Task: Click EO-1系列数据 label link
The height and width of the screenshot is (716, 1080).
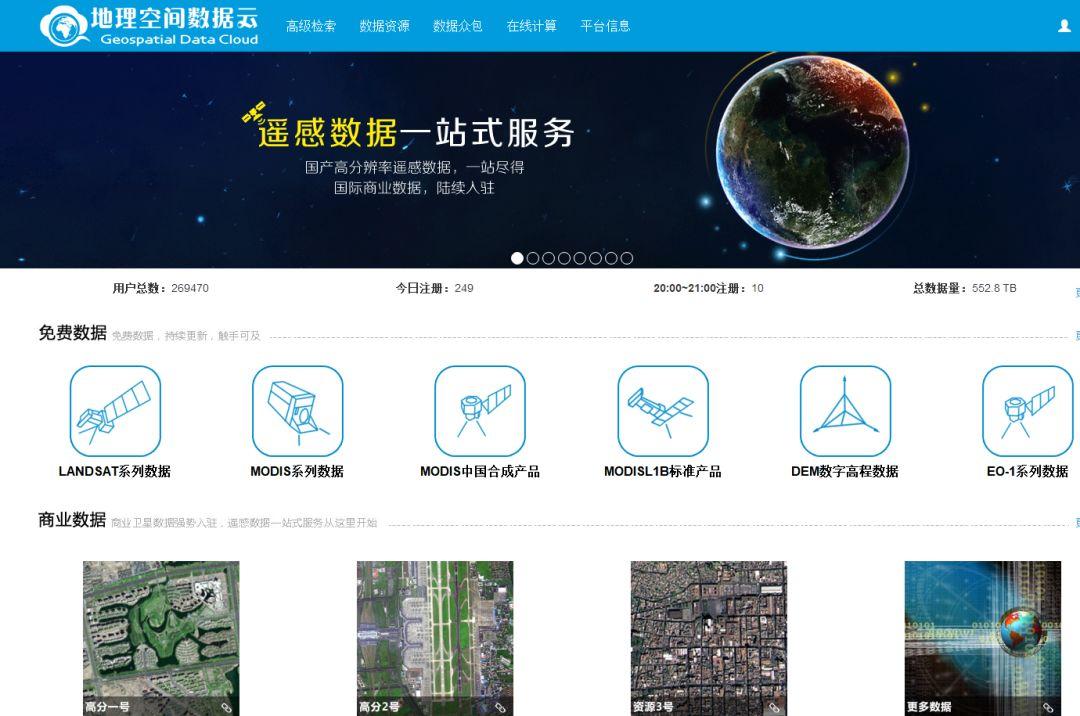Action: tap(1028, 472)
